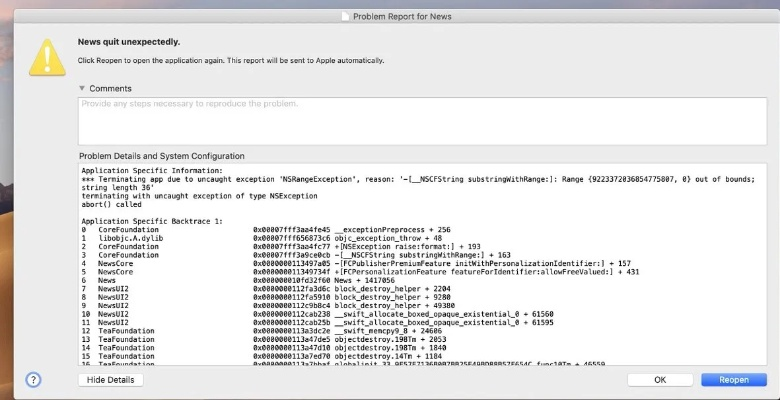Reopen the News application
Image resolution: width=780 pixels, height=400 pixels.
tap(734, 380)
